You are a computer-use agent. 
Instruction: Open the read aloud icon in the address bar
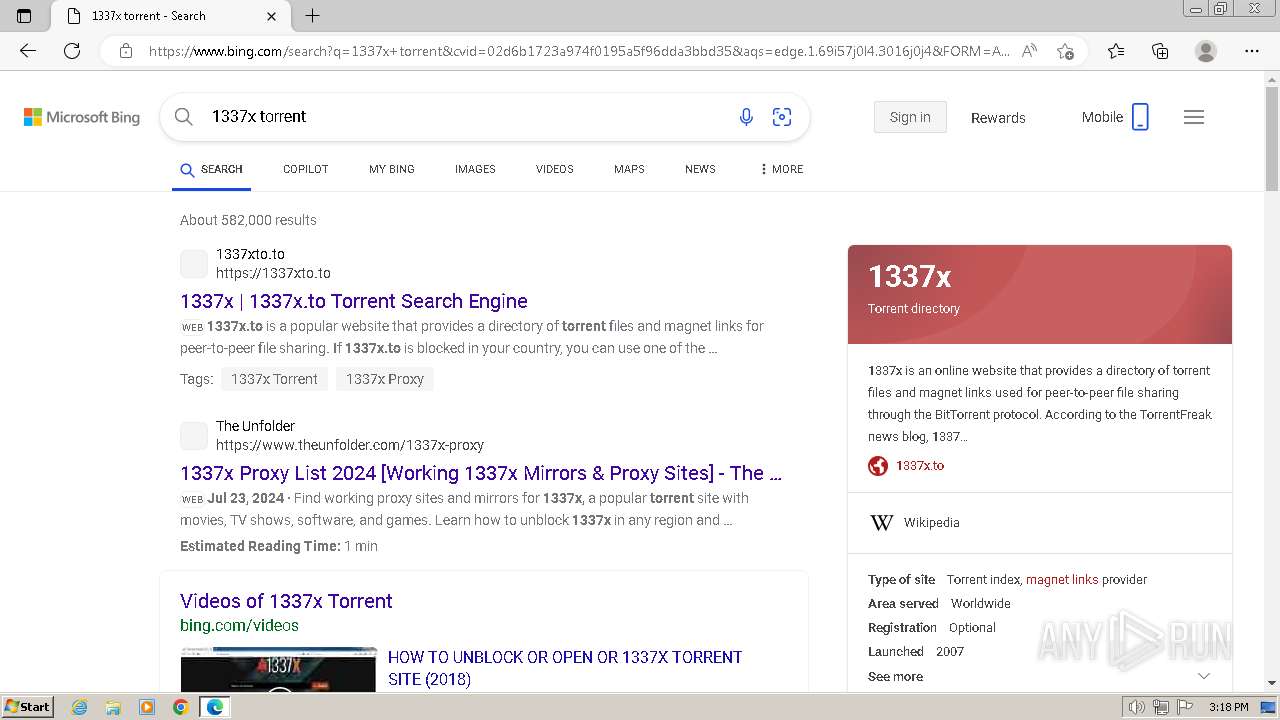tap(1029, 51)
